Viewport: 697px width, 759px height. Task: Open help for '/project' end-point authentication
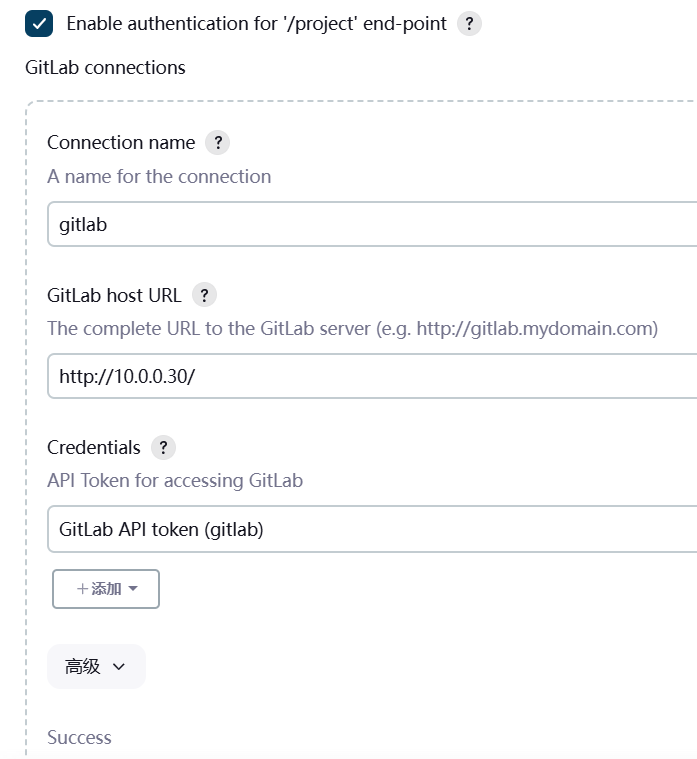click(x=469, y=23)
